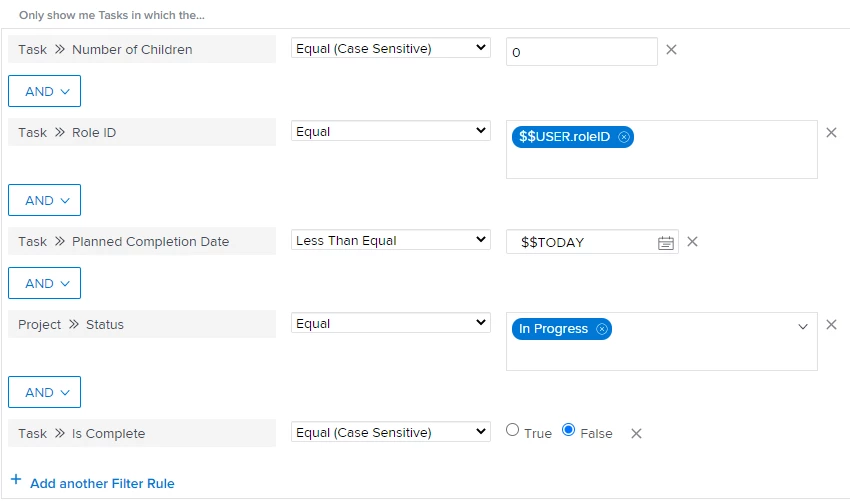Select the True radio option
The width and height of the screenshot is (850, 501).
[x=512, y=431]
